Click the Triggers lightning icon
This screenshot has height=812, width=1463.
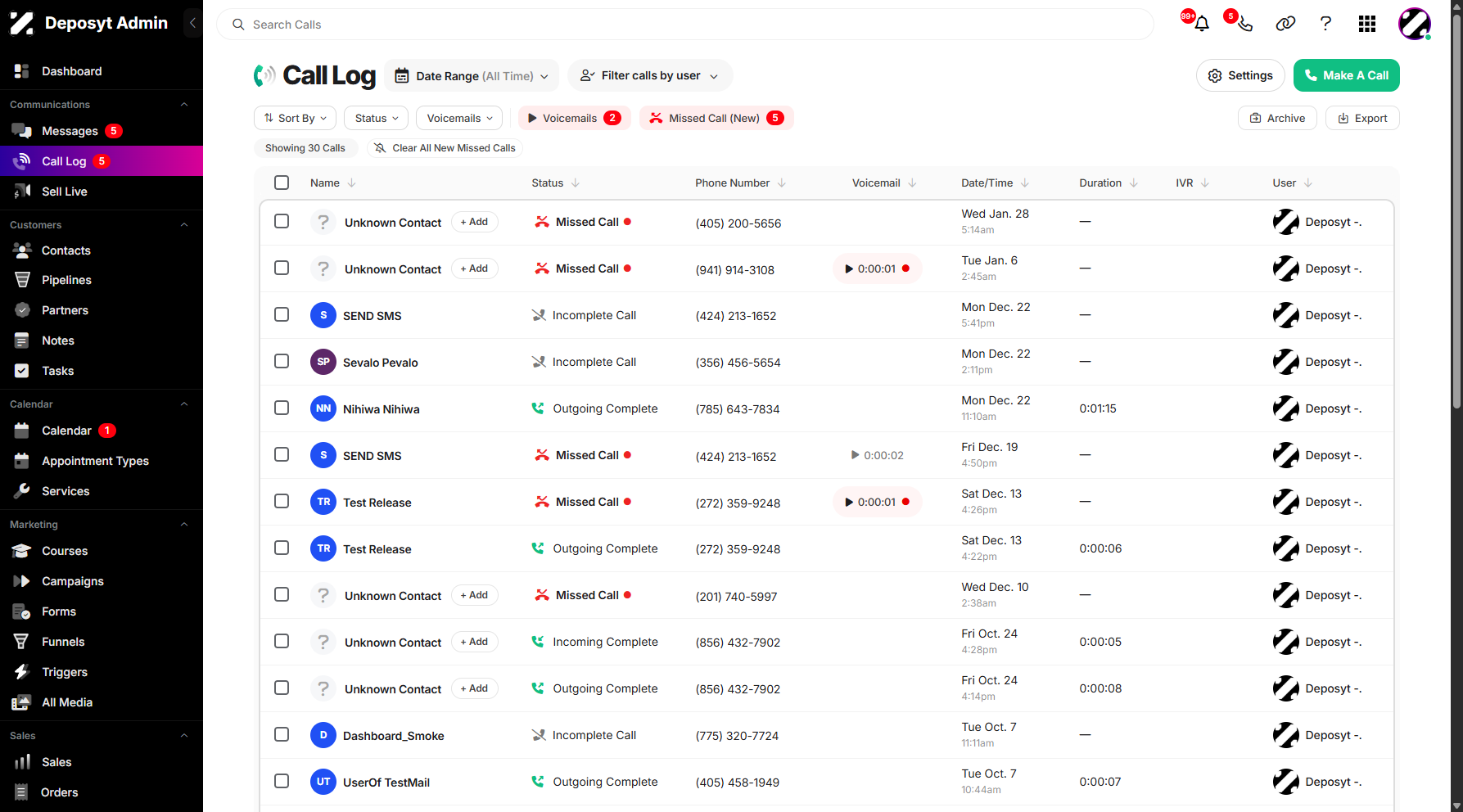point(22,672)
